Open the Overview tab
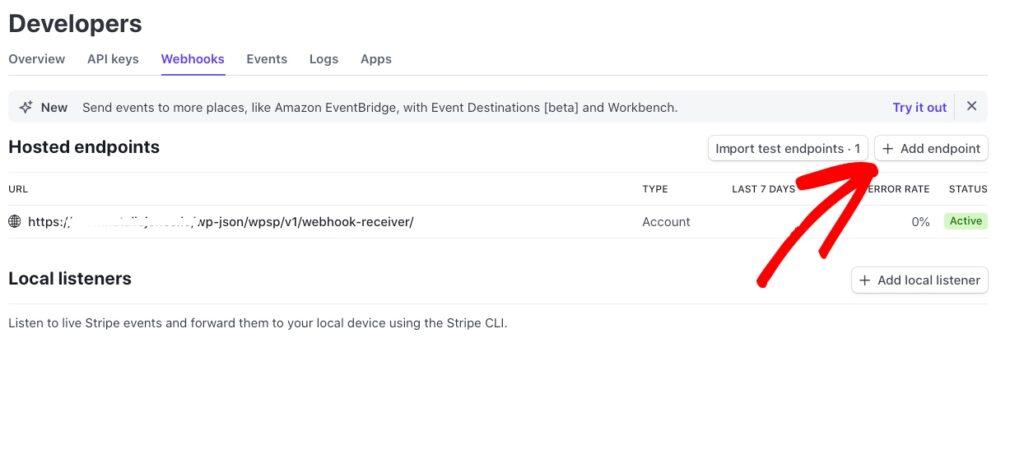The width and height of the screenshot is (1024, 463). click(x=37, y=59)
